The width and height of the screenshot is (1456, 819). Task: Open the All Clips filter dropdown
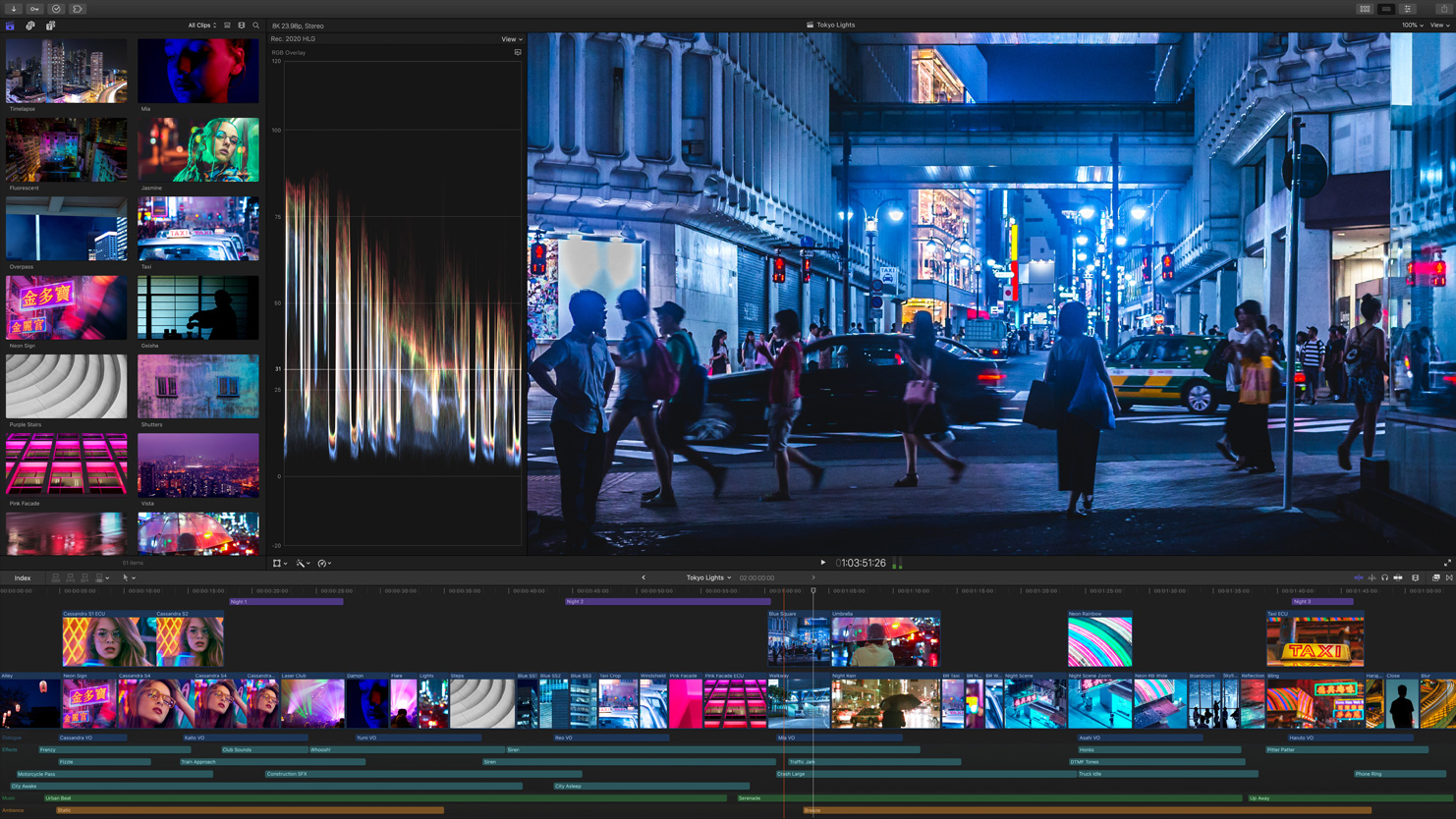(202, 26)
